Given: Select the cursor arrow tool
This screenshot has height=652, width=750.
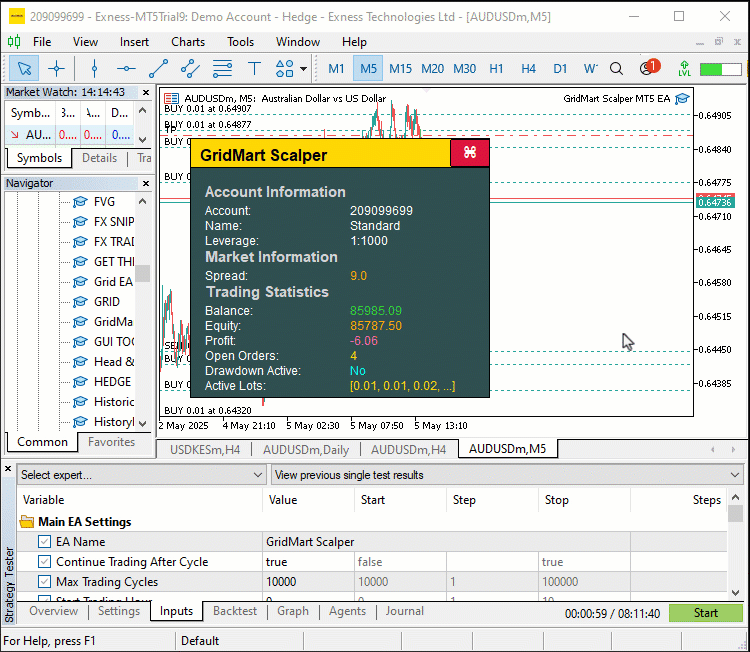Looking at the screenshot, I should pyautogui.click(x=24, y=69).
